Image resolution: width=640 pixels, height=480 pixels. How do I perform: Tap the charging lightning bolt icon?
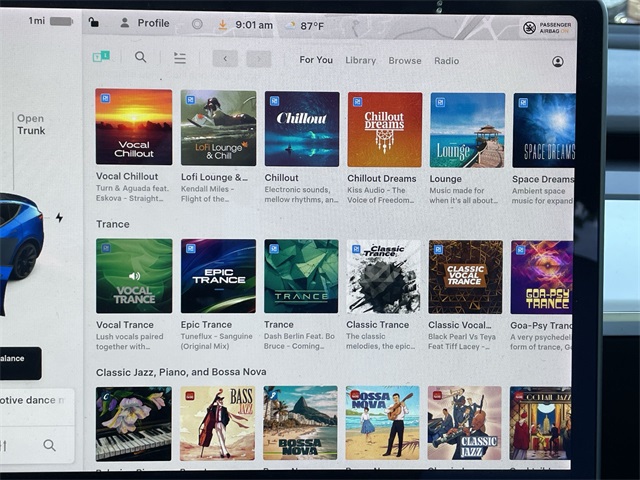coord(59,218)
